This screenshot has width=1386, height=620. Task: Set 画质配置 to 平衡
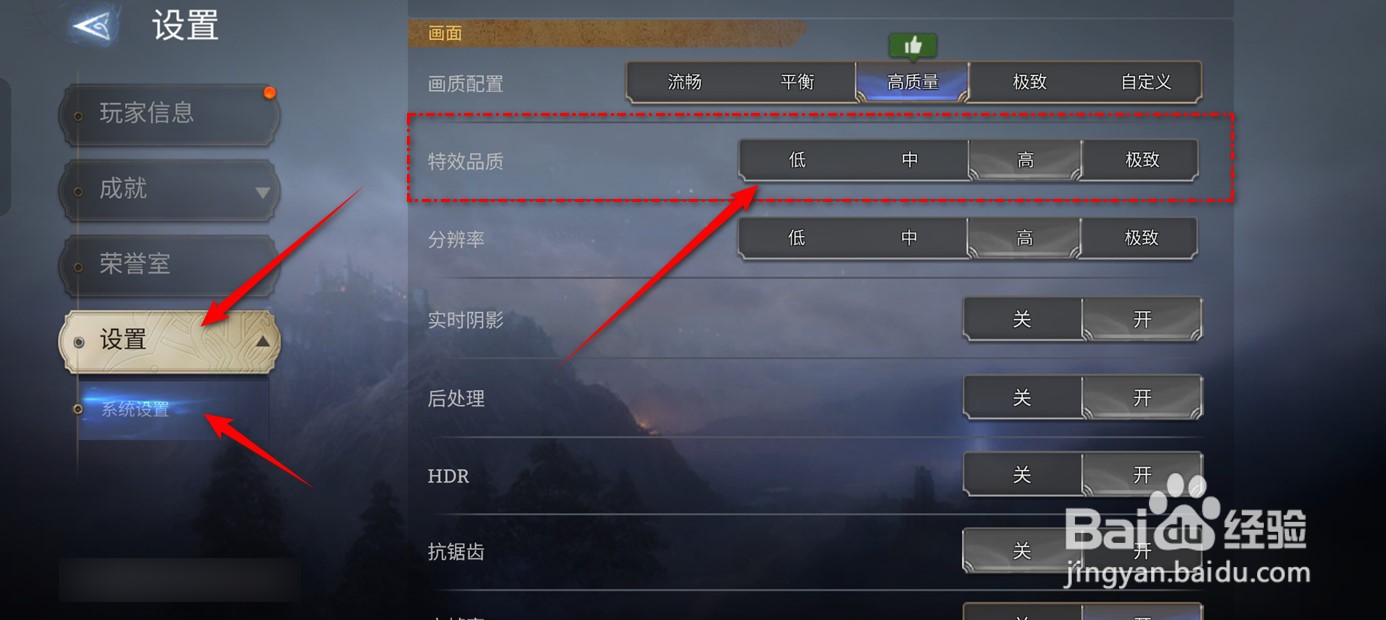798,82
